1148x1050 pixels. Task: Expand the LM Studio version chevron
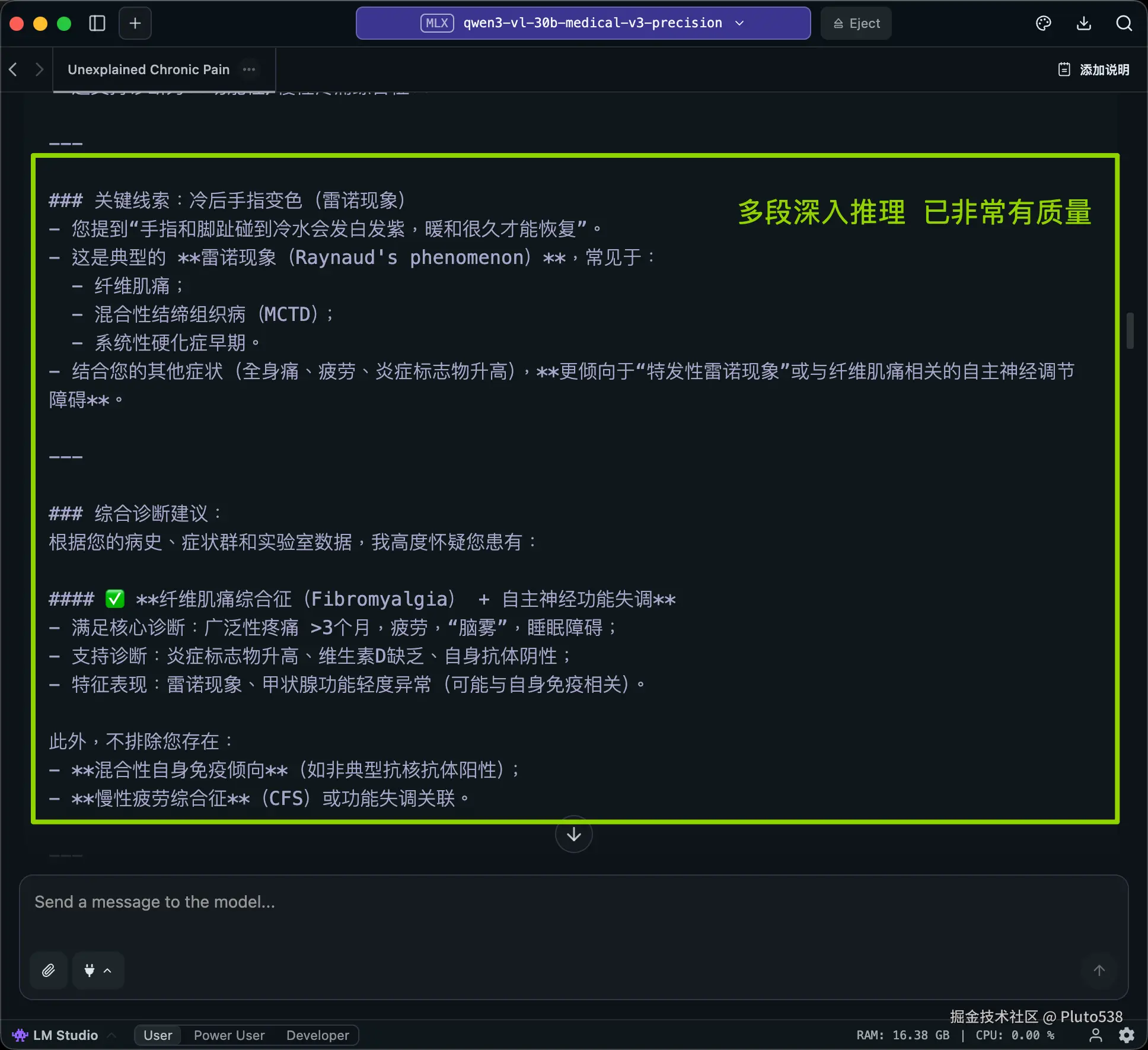click(111, 1035)
